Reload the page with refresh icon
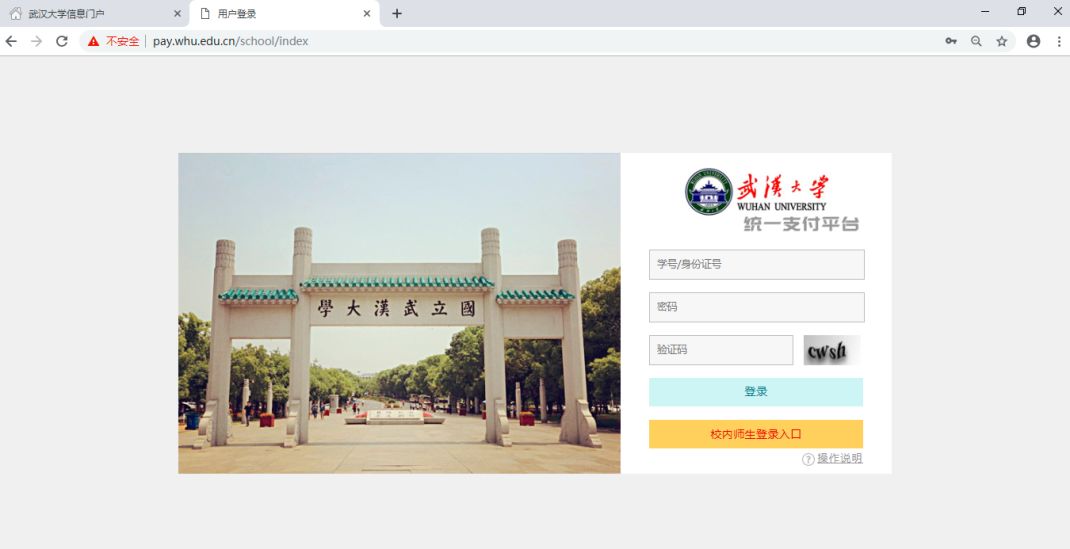The image size is (1070, 549). pos(62,41)
